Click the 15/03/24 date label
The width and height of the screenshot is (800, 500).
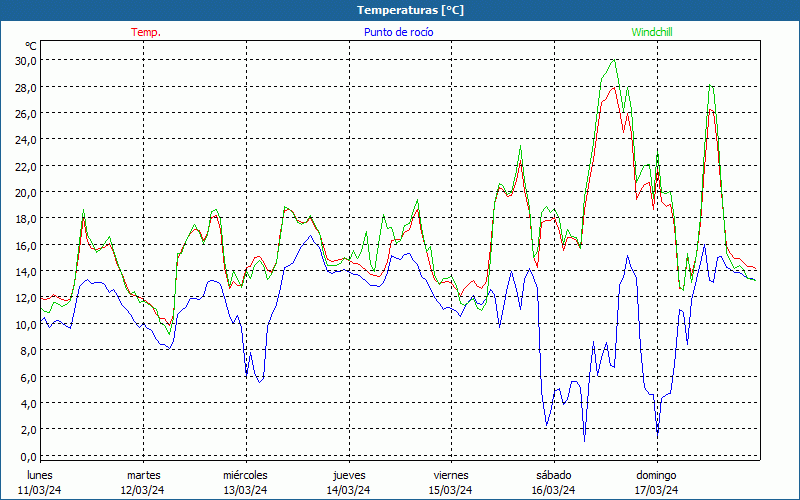tap(451, 490)
